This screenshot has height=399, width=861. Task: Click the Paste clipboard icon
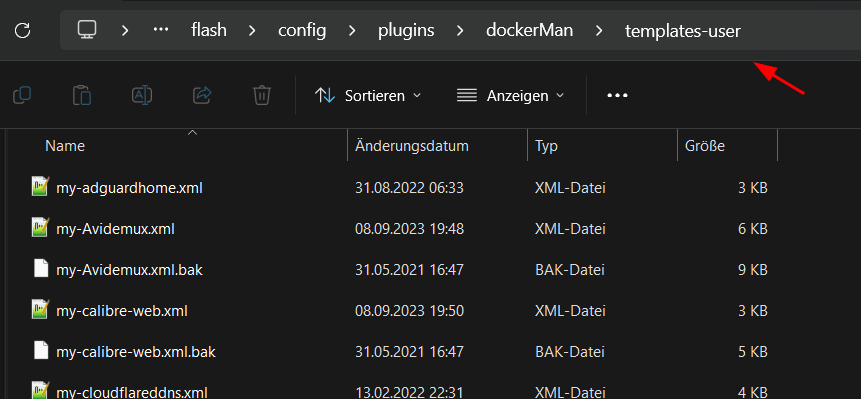(x=82, y=95)
